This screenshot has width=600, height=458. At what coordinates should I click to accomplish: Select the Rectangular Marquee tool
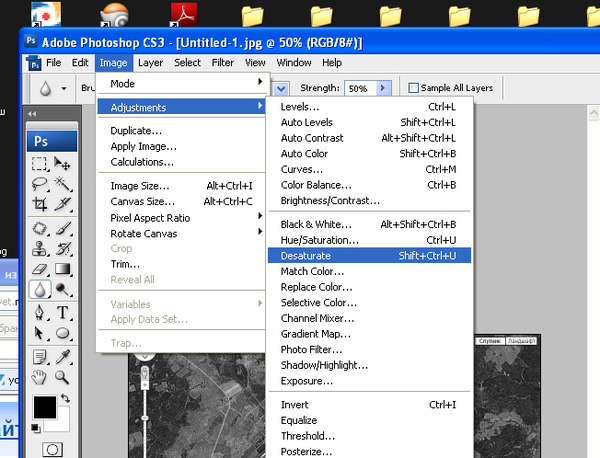(39, 164)
